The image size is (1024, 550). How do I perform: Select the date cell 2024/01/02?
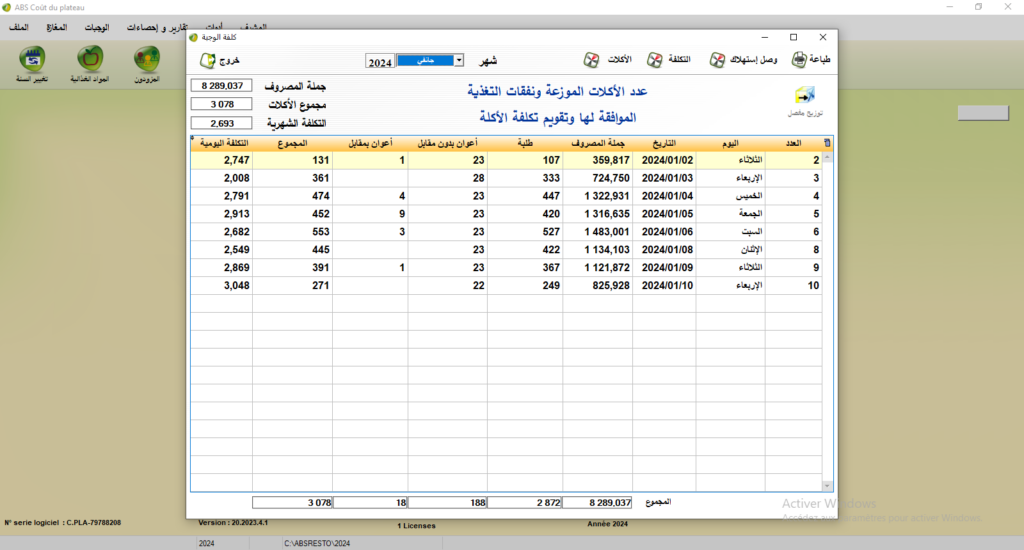(664, 160)
